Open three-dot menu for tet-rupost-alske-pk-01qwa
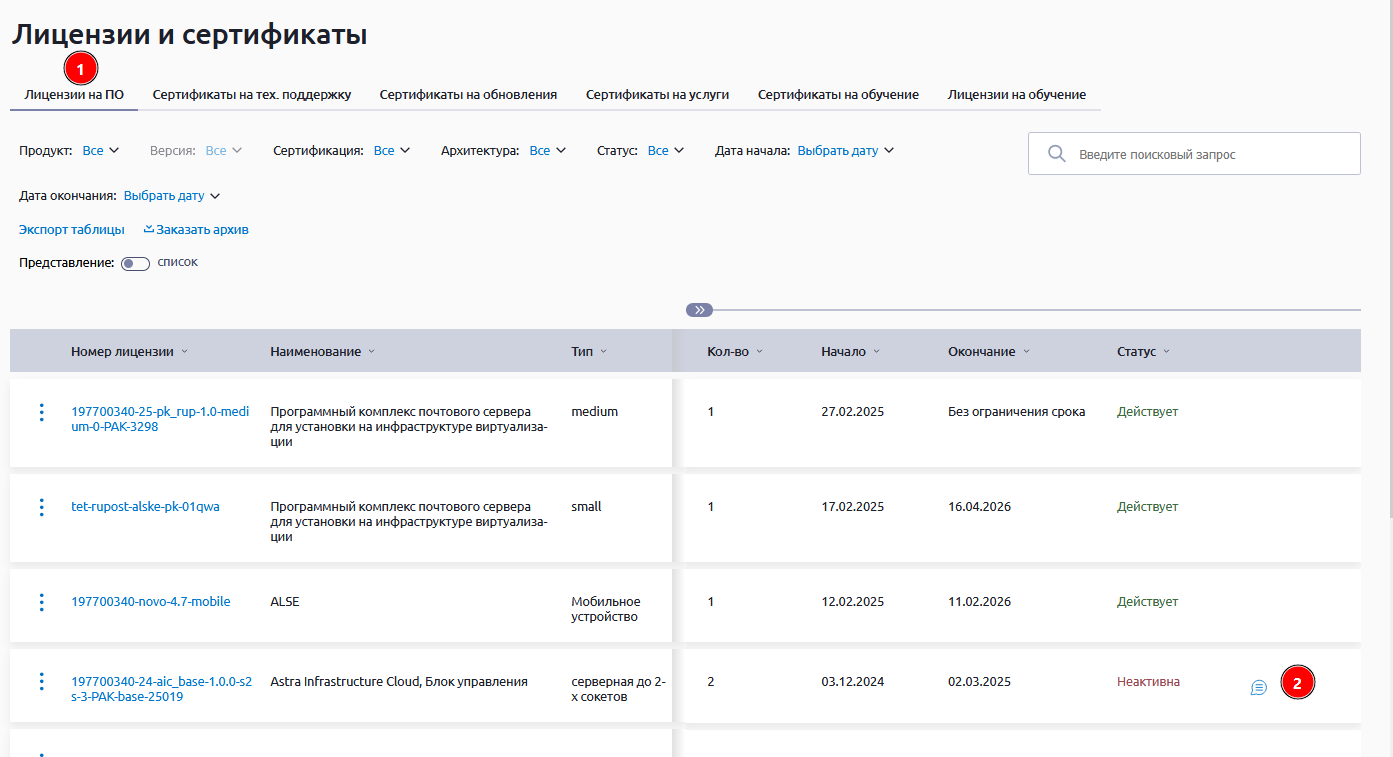The height and width of the screenshot is (757, 1393). pyautogui.click(x=41, y=507)
